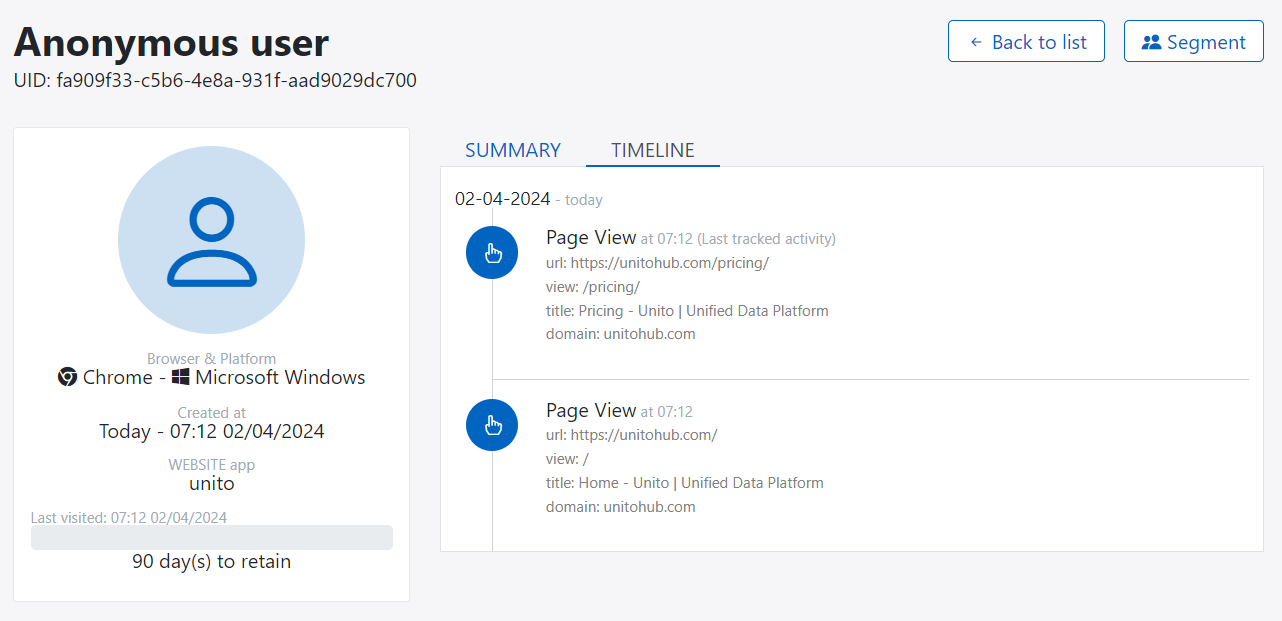Image resolution: width=1282 pixels, height=621 pixels.
Task: Click the home Page View hand icon
Action: [x=492, y=425]
